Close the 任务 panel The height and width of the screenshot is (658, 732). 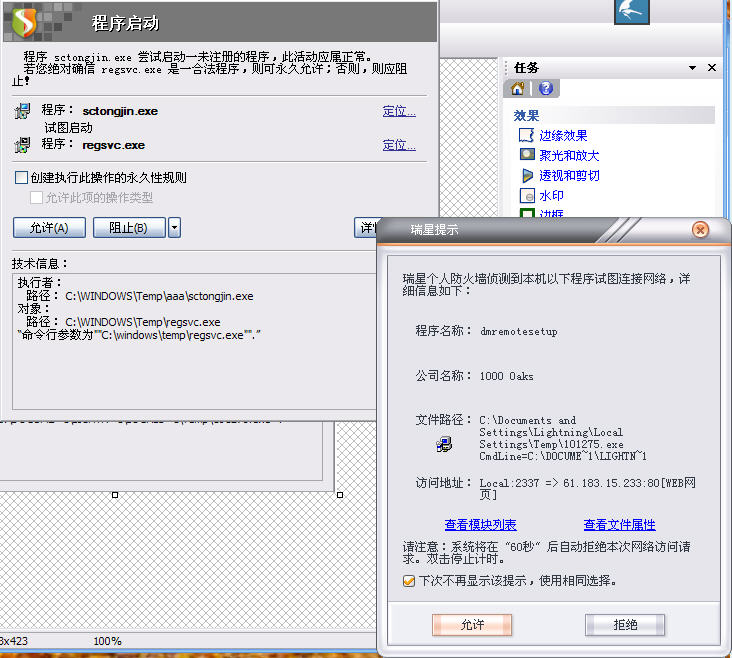click(711, 68)
